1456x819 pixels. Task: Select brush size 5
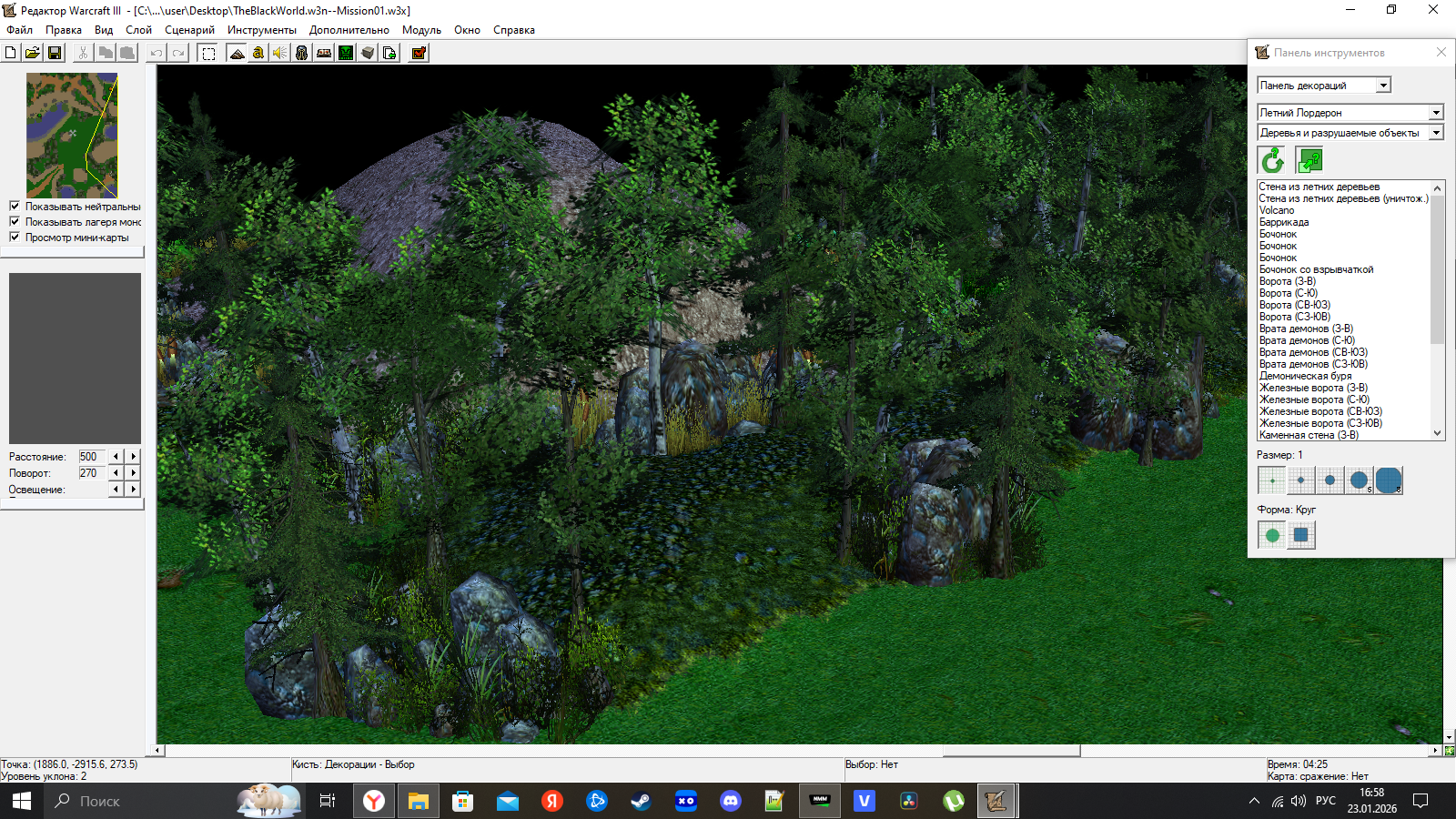1360,480
